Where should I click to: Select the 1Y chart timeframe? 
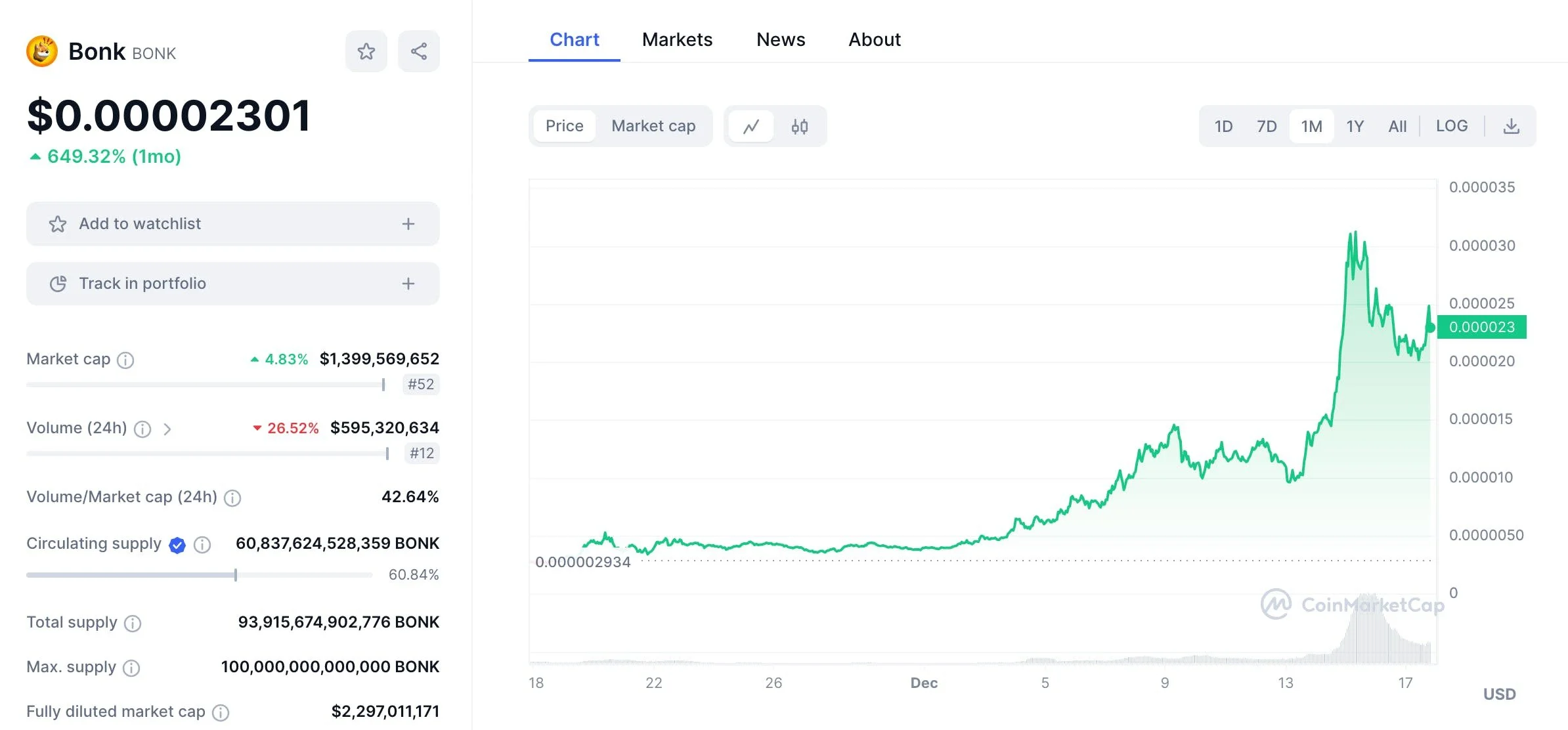pyautogui.click(x=1355, y=125)
